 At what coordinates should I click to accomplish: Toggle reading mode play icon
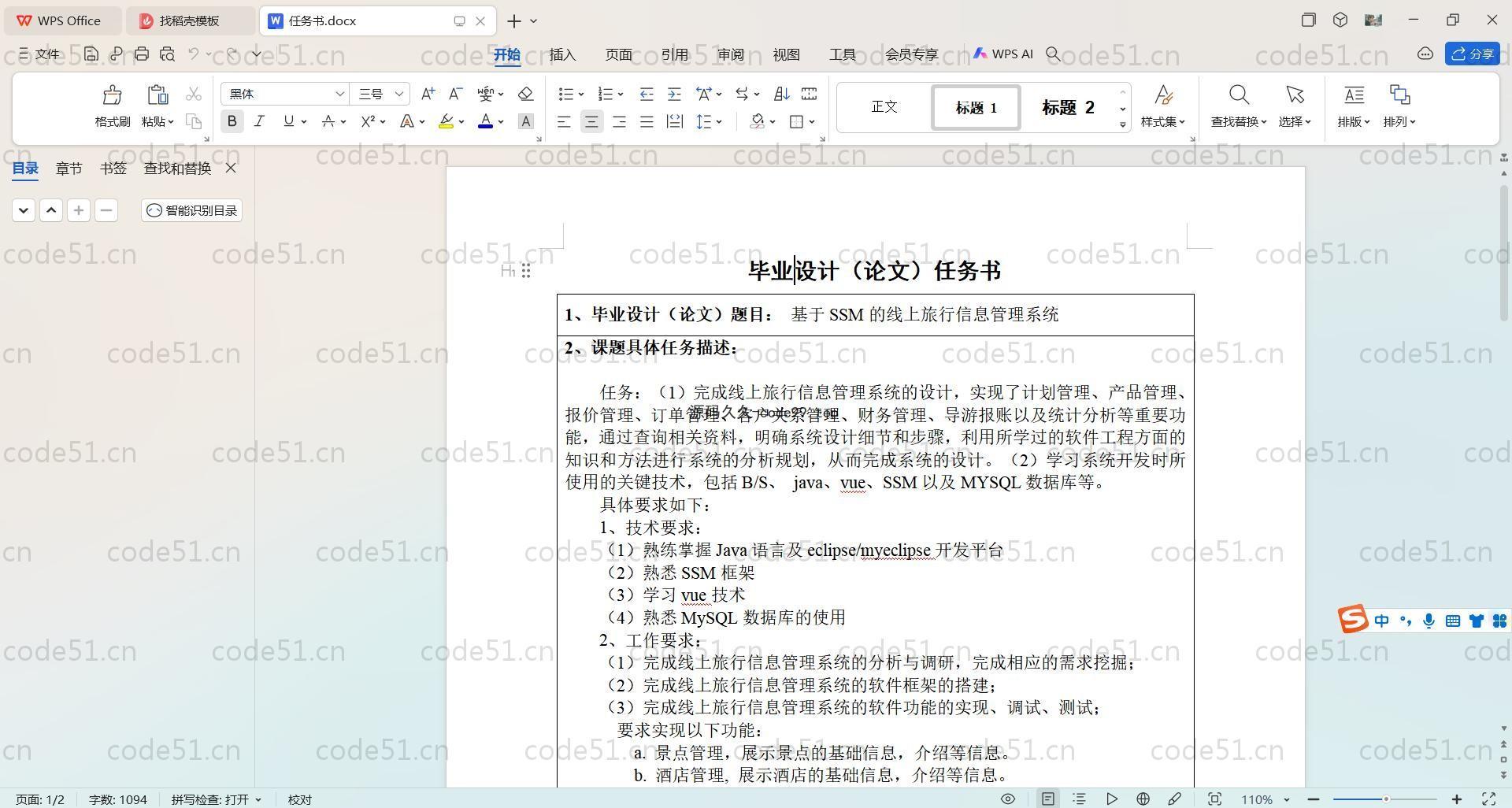1111,799
